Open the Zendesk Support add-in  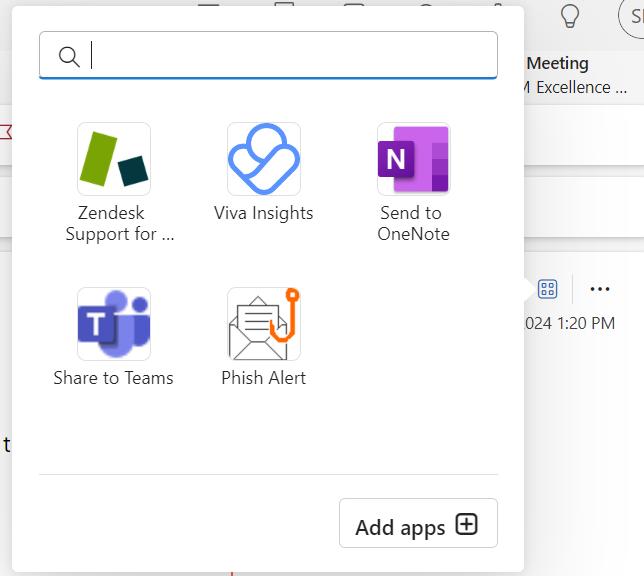coord(114,159)
